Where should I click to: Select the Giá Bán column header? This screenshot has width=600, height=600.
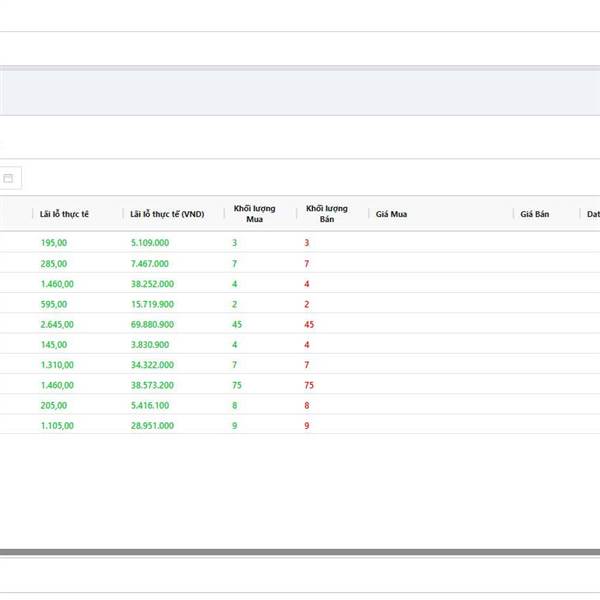click(x=535, y=214)
